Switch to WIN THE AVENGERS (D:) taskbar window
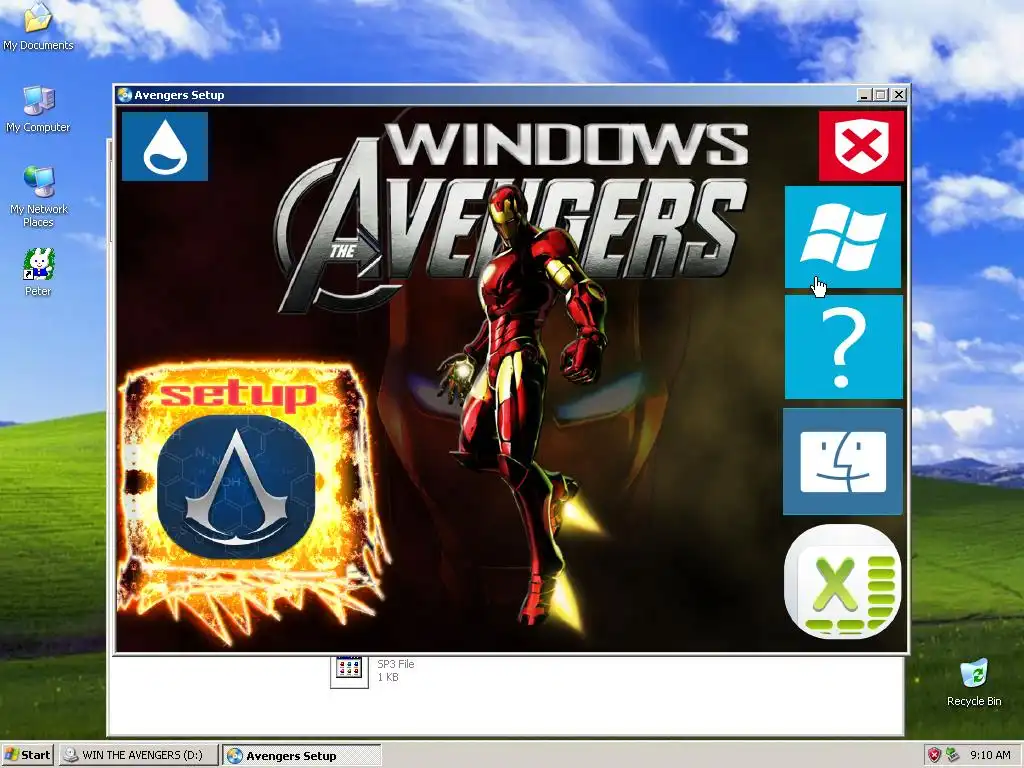1024x768 pixels. [x=138, y=755]
